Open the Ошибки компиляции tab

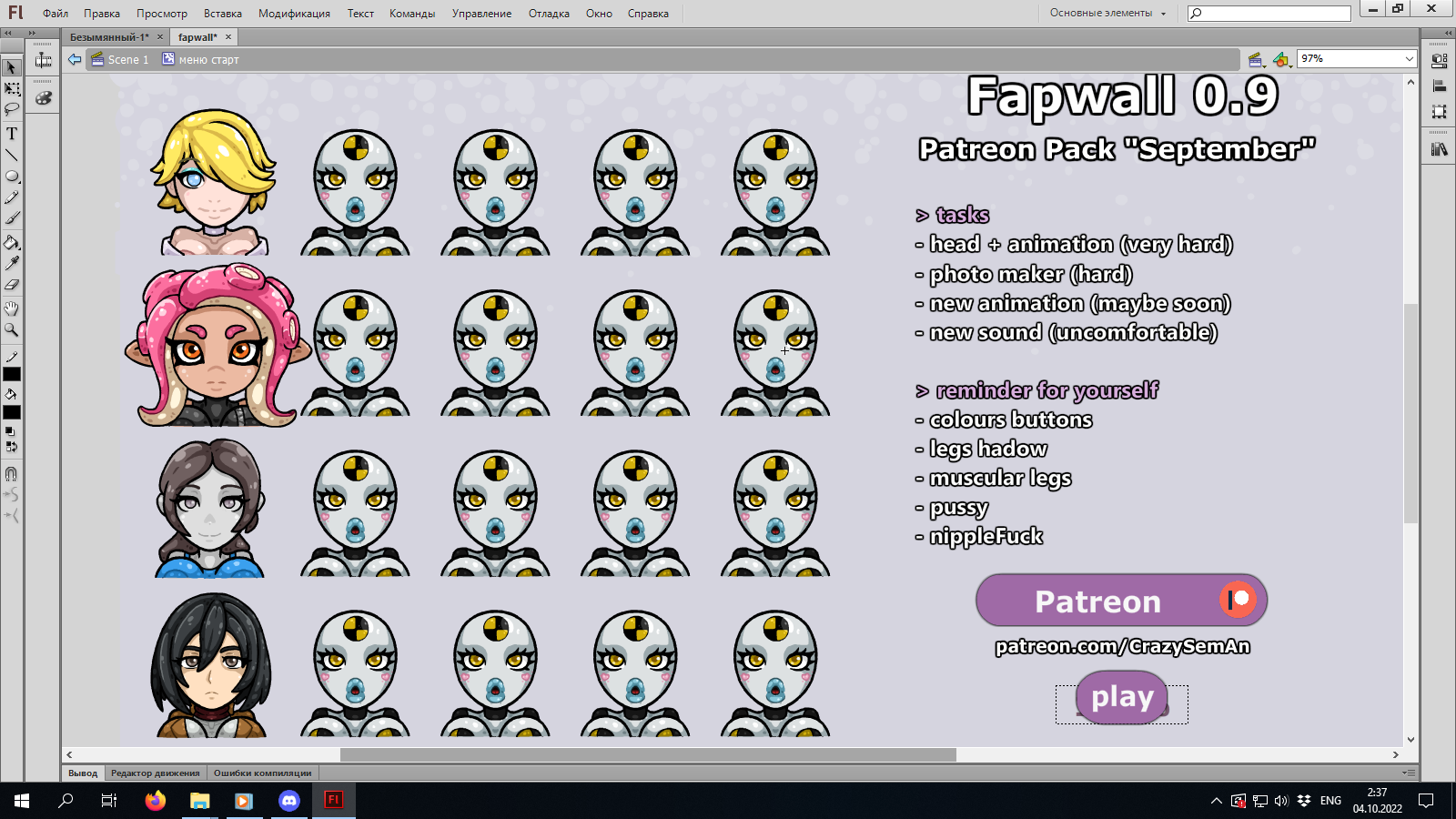click(262, 773)
